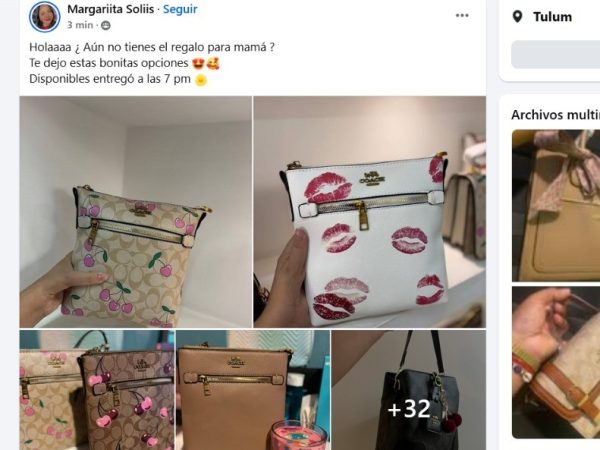
Task: Click the heart-eyes emoji in post text
Action: pos(197,63)
